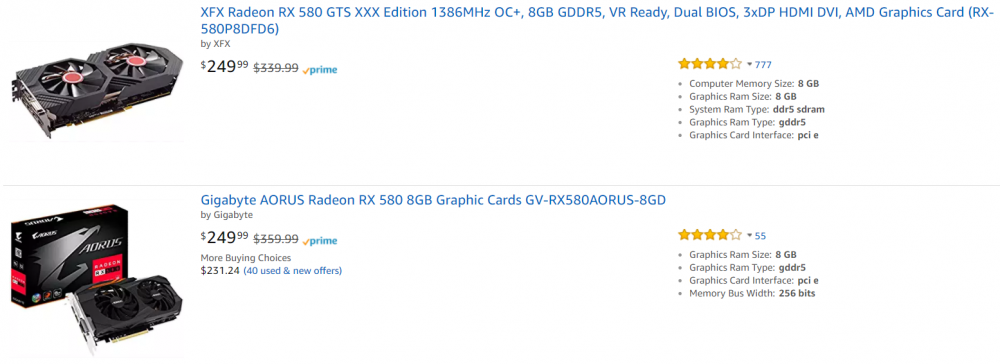
Task: Click the $249.99 price of the Gigabyte card
Action: [x=224, y=238]
